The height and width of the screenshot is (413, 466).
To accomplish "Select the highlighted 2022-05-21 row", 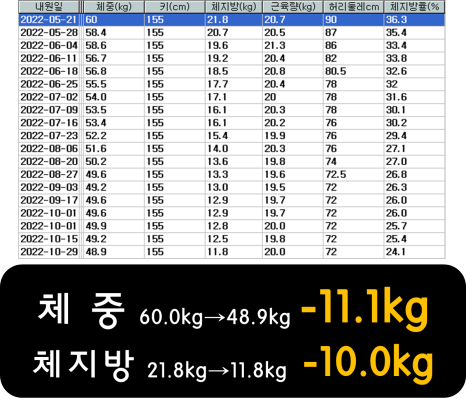I will pos(232,20).
